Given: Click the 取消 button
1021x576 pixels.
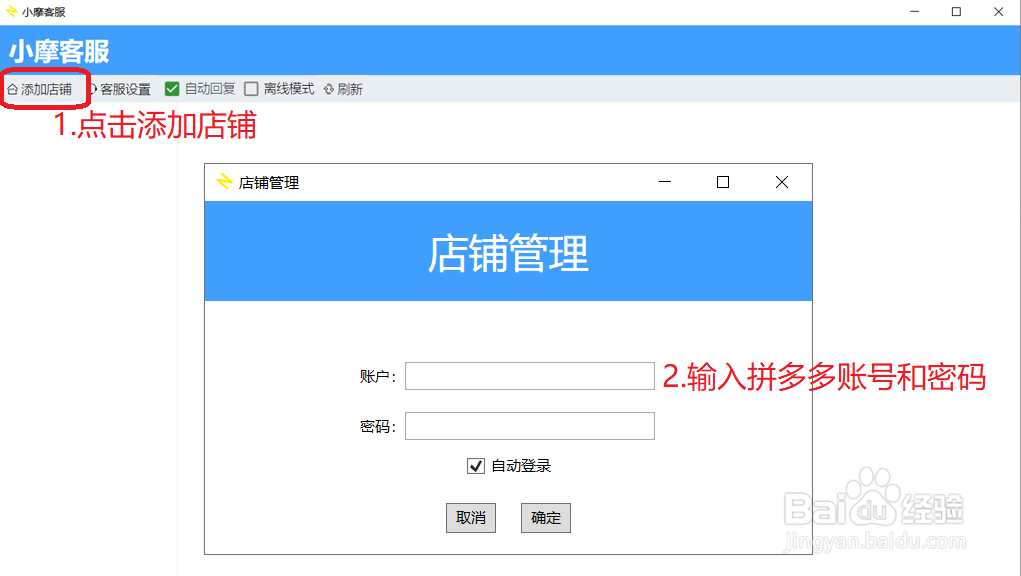Looking at the screenshot, I should [x=471, y=518].
